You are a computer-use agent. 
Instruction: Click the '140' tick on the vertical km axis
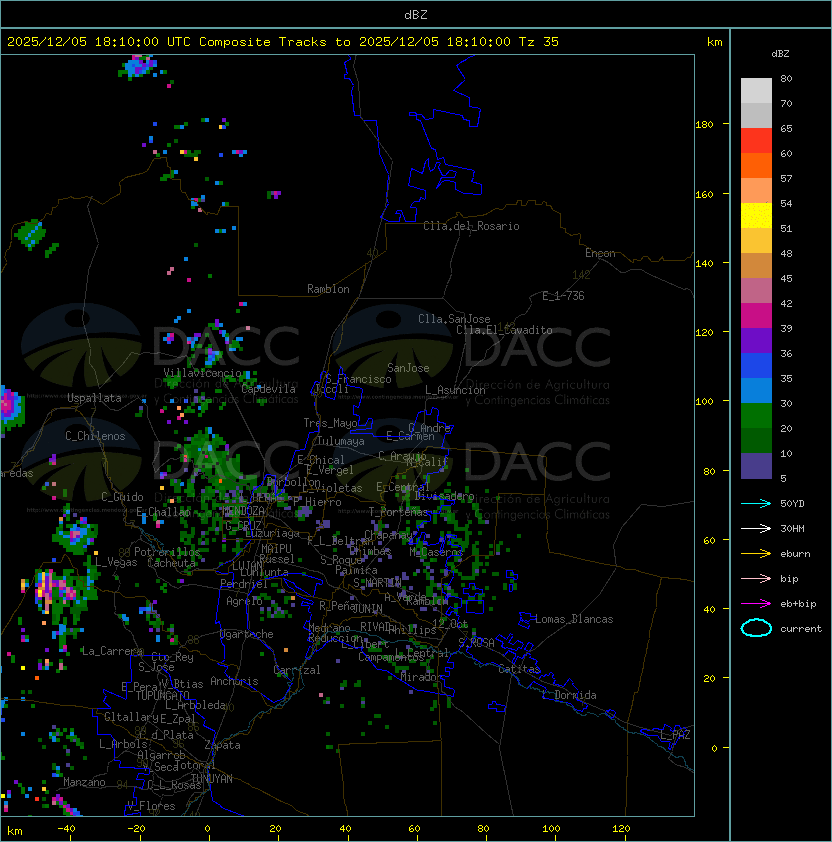(x=704, y=264)
